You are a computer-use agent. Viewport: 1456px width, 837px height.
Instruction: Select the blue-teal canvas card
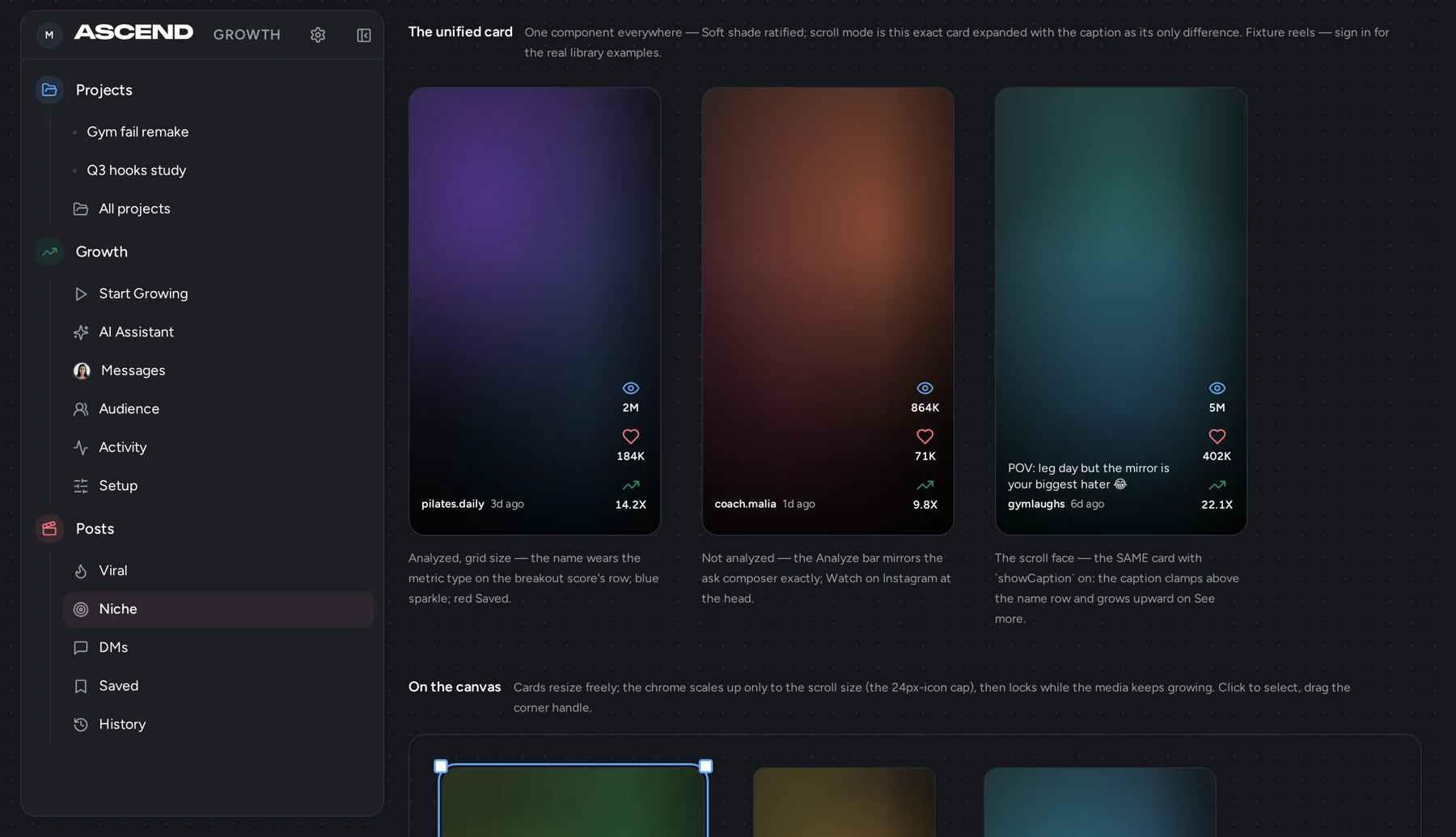pyautogui.click(x=1100, y=802)
